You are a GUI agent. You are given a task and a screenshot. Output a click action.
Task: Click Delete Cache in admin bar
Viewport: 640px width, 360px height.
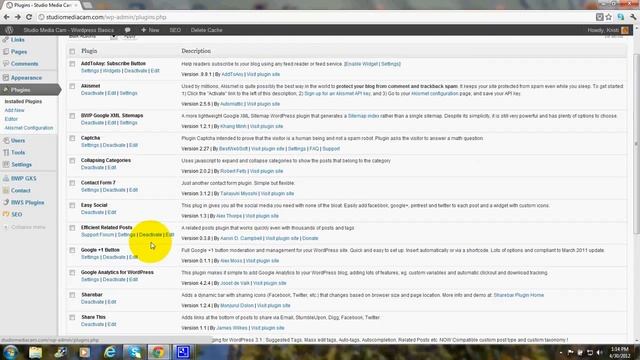coord(207,30)
